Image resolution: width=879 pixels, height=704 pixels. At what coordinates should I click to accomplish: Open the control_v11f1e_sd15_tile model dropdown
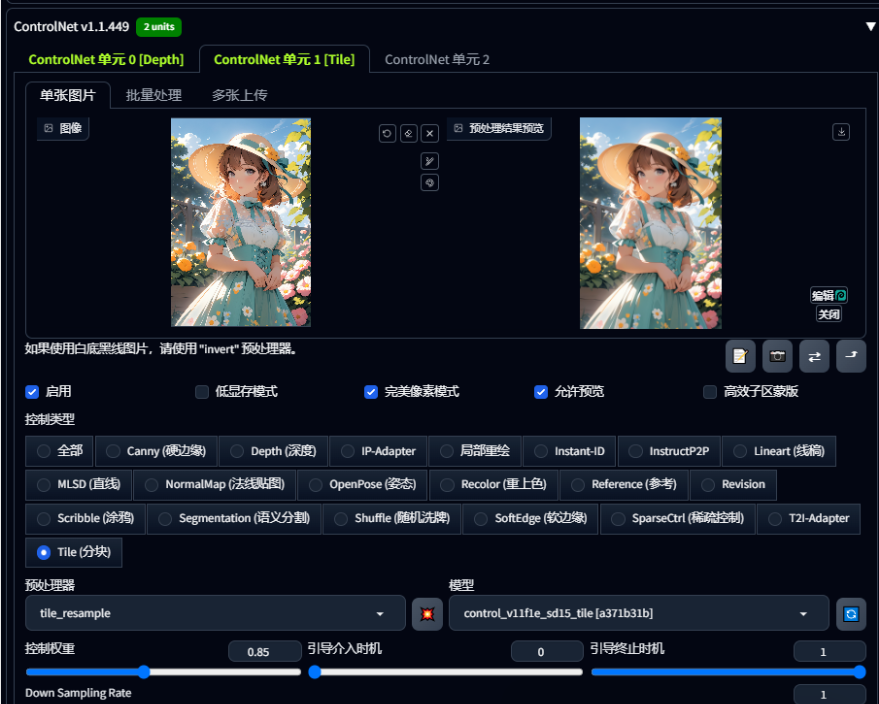tap(639, 614)
